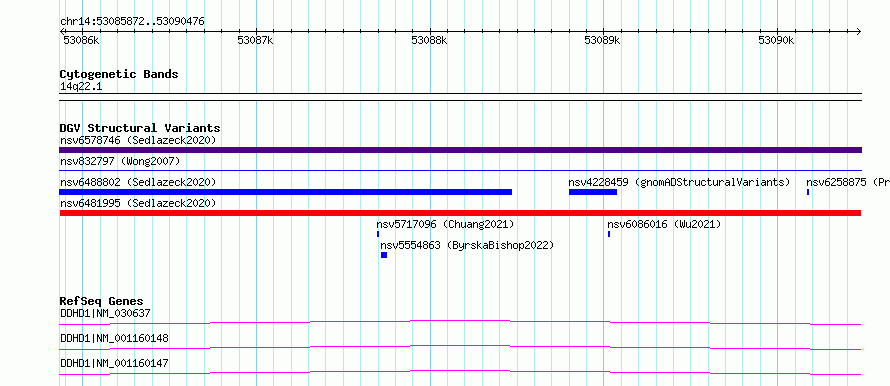Select the DDHD1|NM_030637 transcript label

[x=105, y=313]
